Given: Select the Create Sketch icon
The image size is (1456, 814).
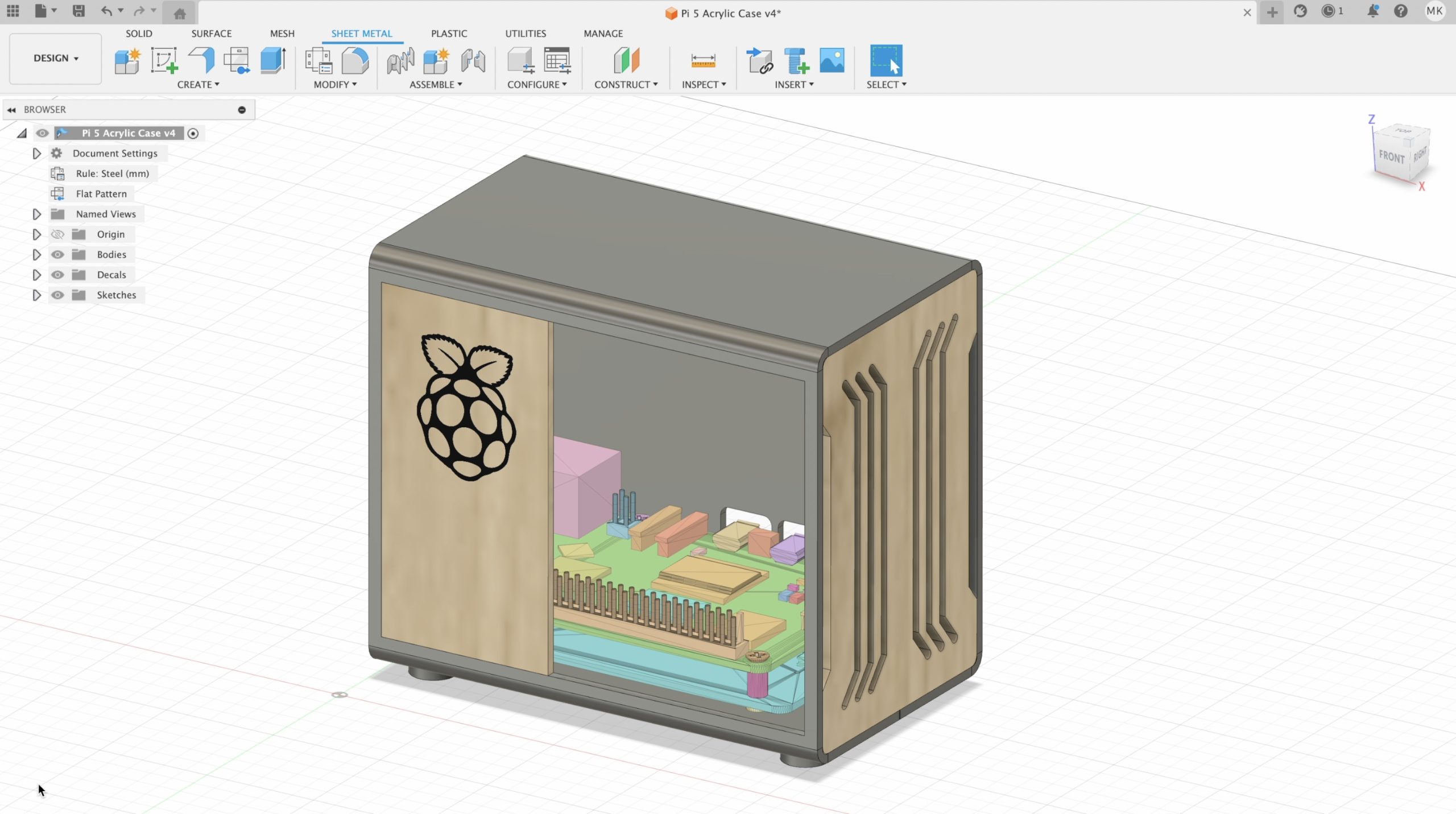Looking at the screenshot, I should coord(164,60).
